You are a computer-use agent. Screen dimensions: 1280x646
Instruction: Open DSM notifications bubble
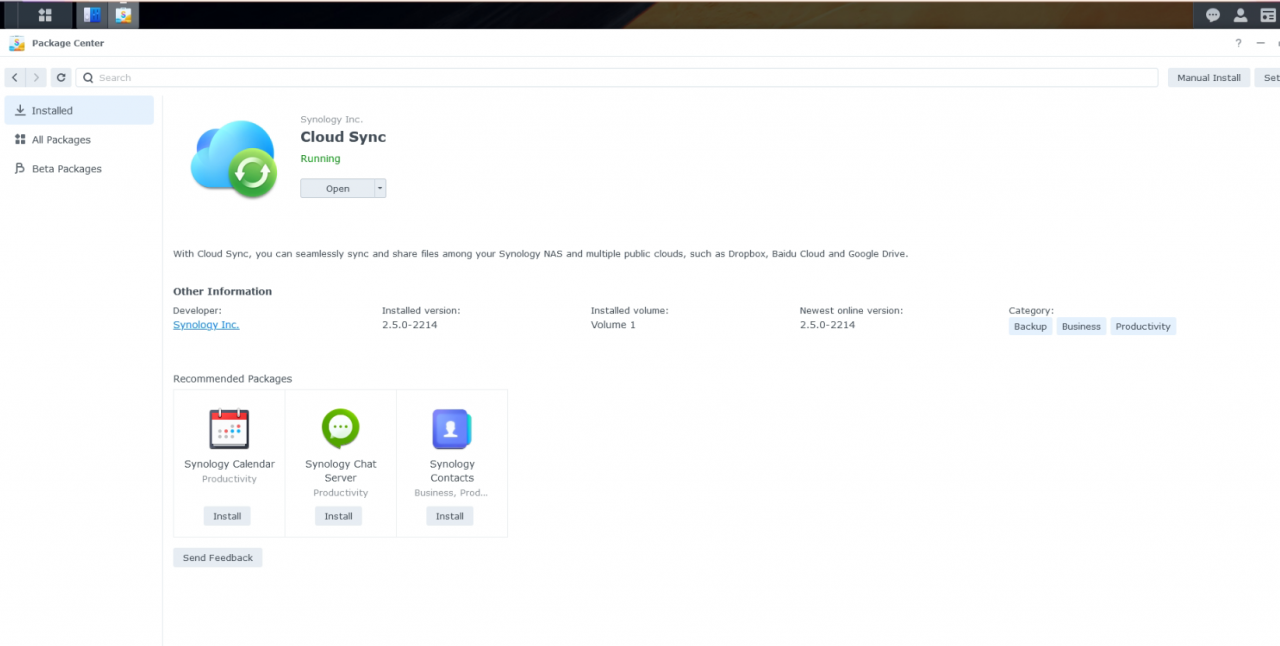coord(1213,14)
